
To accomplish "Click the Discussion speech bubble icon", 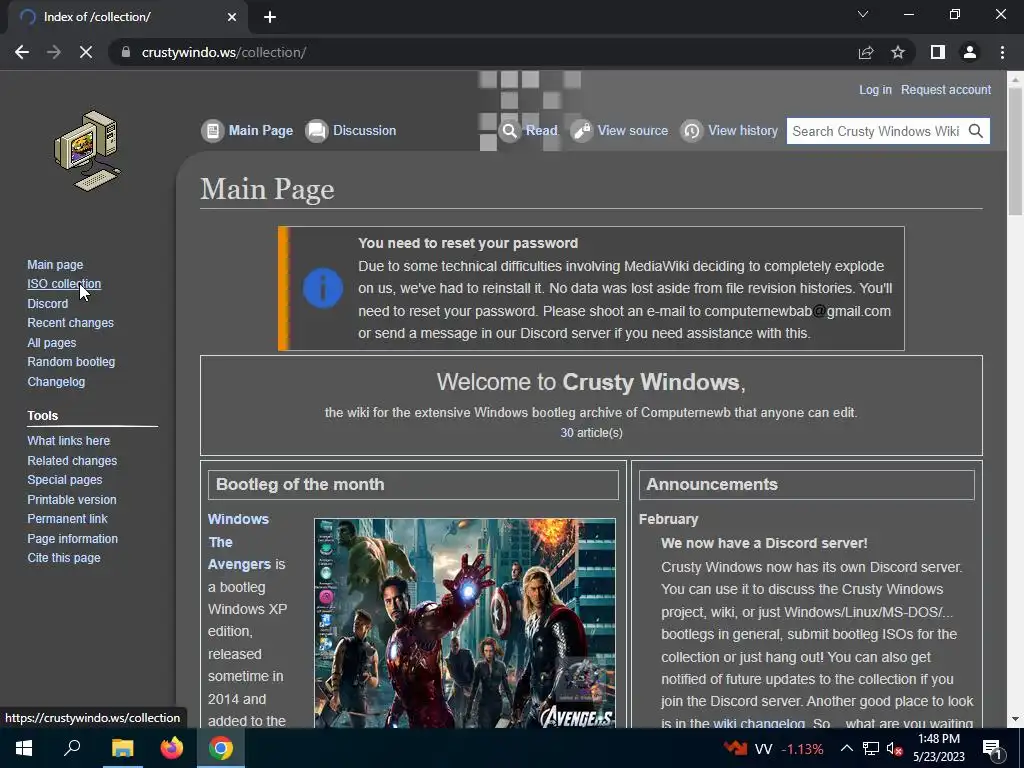I will [x=317, y=131].
